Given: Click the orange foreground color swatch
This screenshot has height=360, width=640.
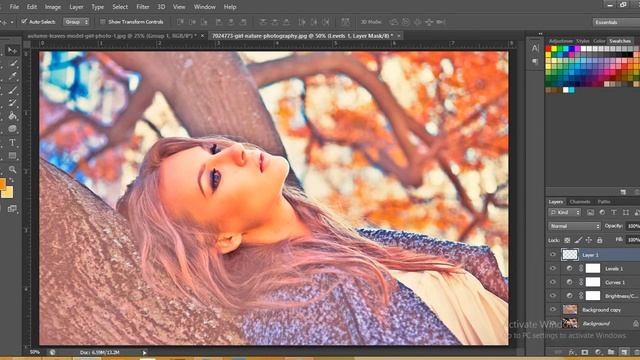Looking at the screenshot, I should click(2, 184).
